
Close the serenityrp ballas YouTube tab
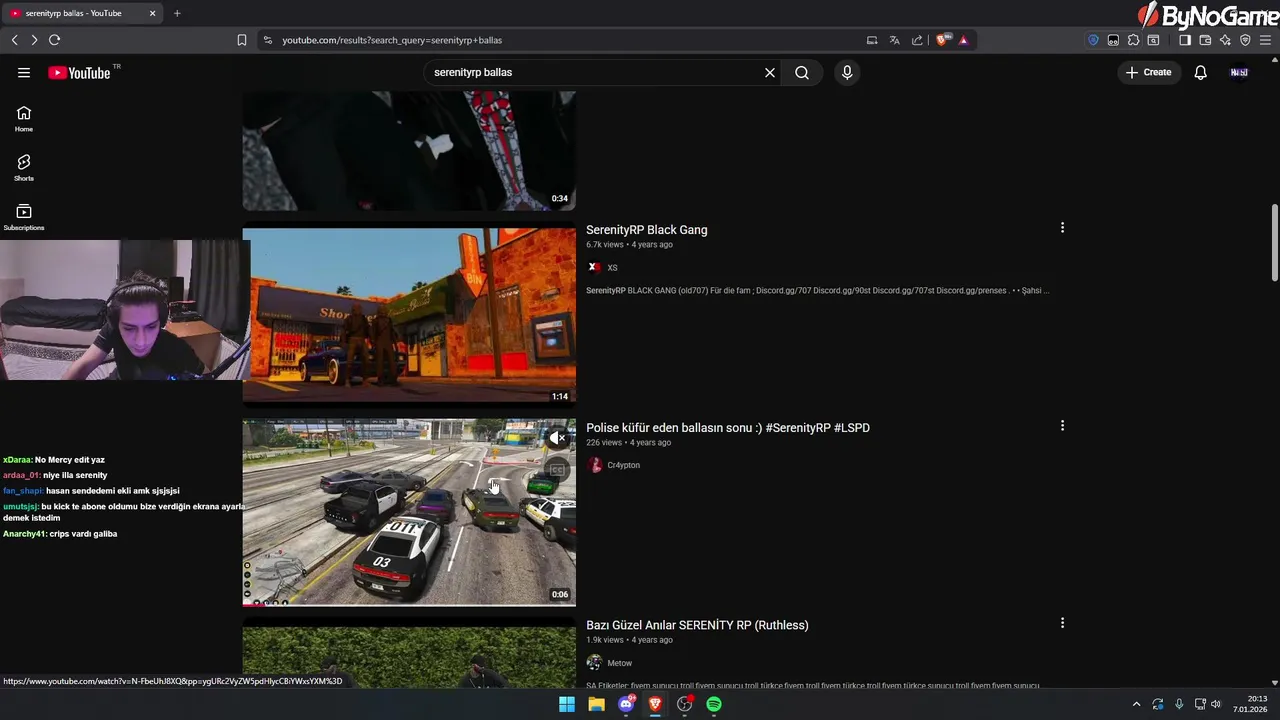pyautogui.click(x=153, y=13)
